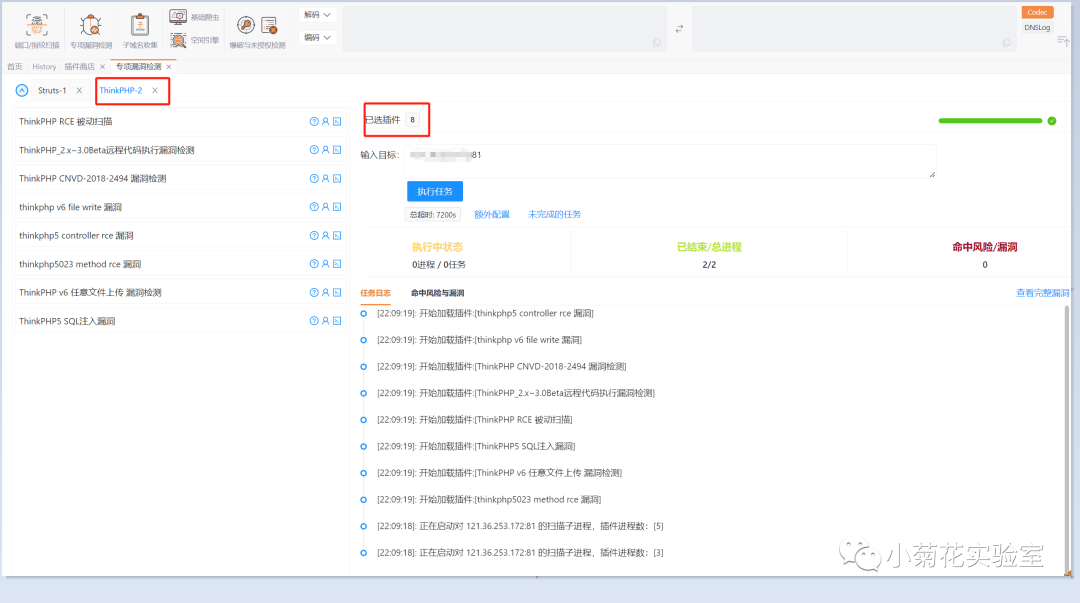Click the left codec input text area
This screenshot has height=603, width=1080.
pos(504,29)
